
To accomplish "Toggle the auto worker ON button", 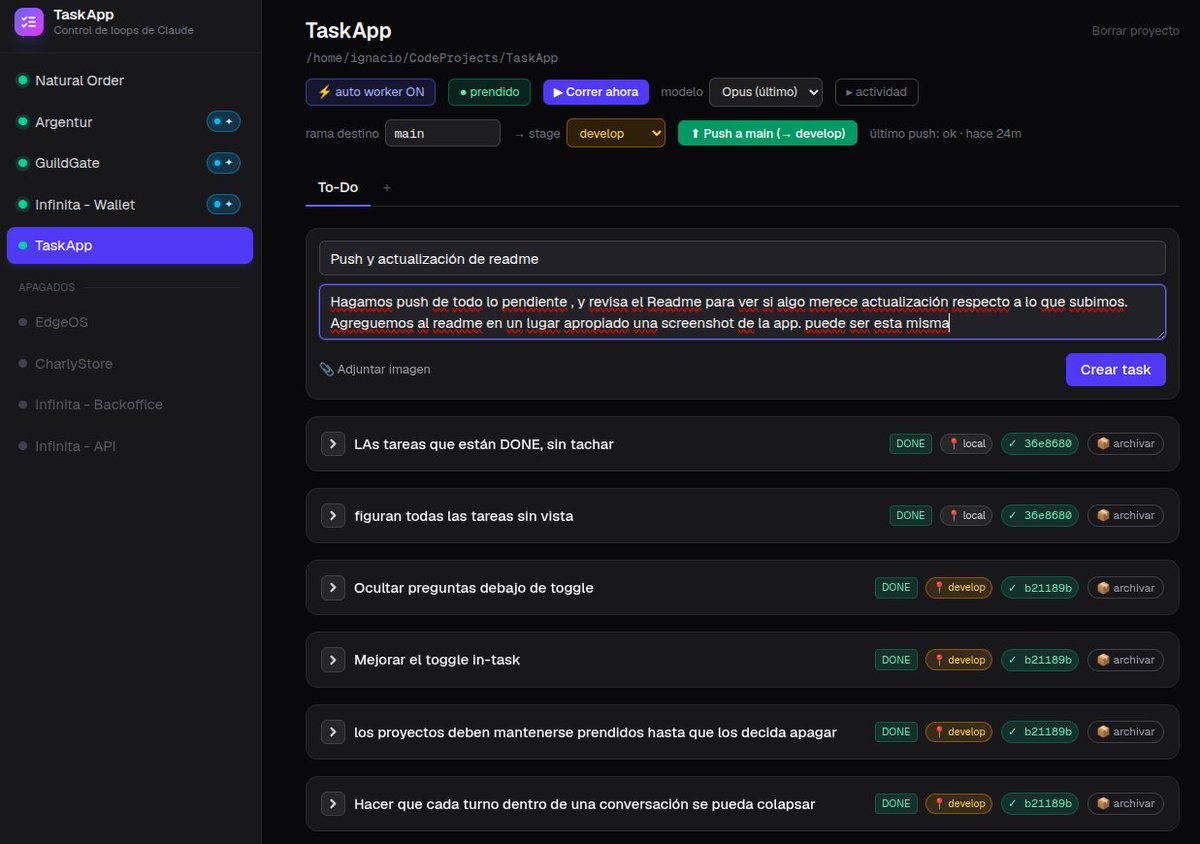I will click(371, 92).
